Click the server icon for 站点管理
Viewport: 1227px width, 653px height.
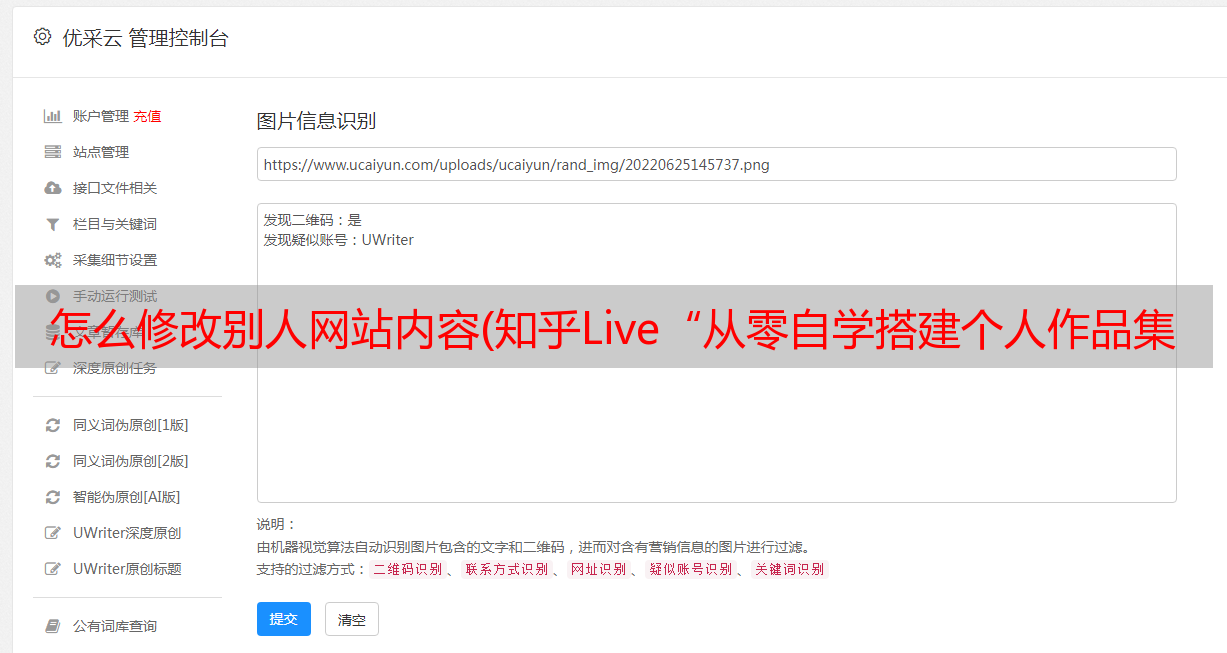pos(53,152)
